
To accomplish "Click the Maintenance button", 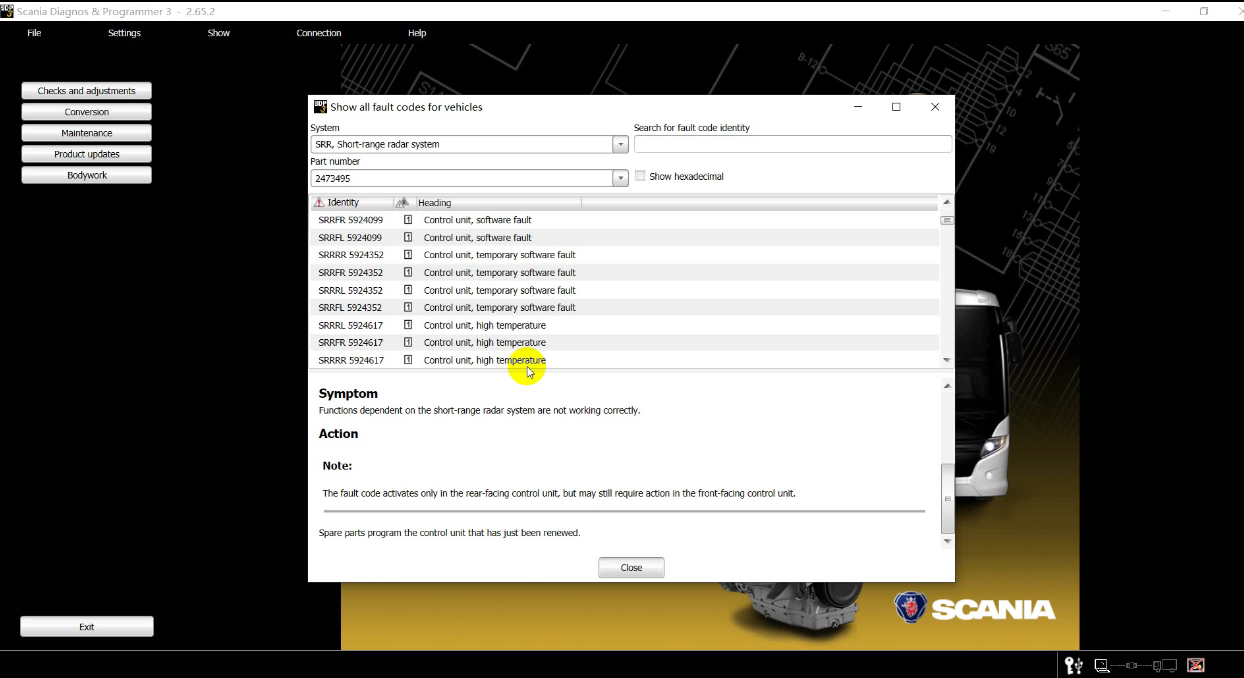I will (x=86, y=133).
